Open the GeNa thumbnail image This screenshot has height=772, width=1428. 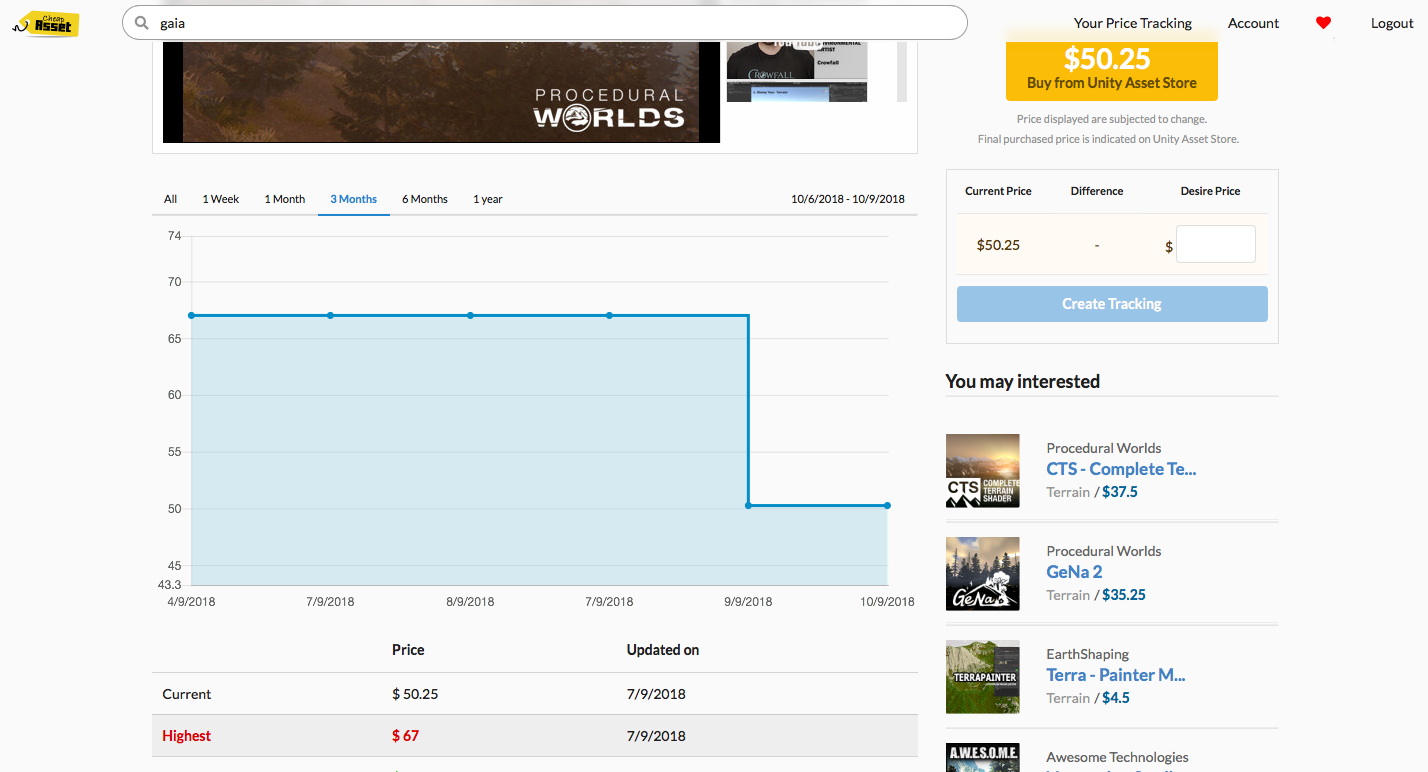click(983, 574)
